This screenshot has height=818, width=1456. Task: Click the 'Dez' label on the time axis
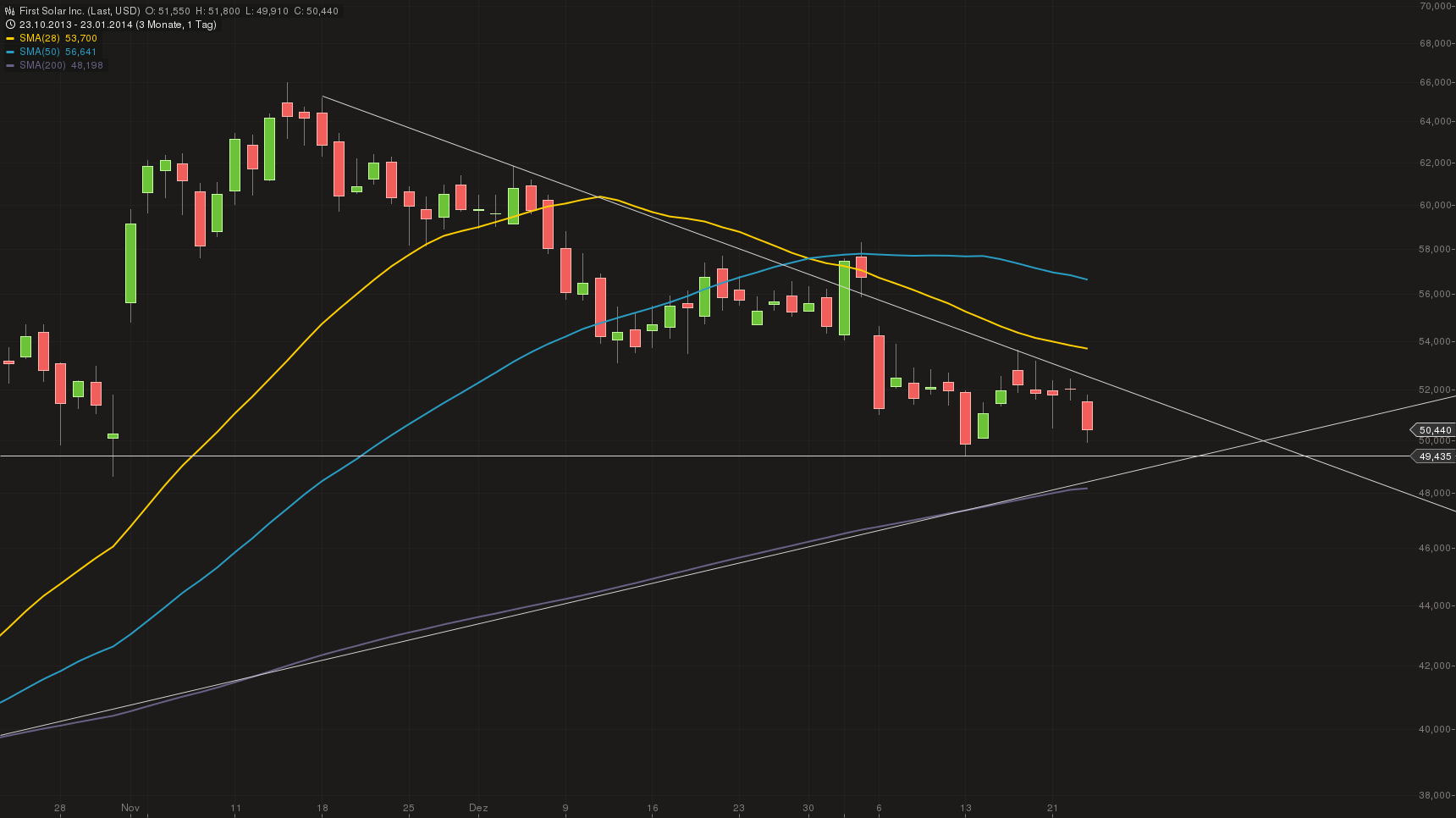[x=478, y=808]
